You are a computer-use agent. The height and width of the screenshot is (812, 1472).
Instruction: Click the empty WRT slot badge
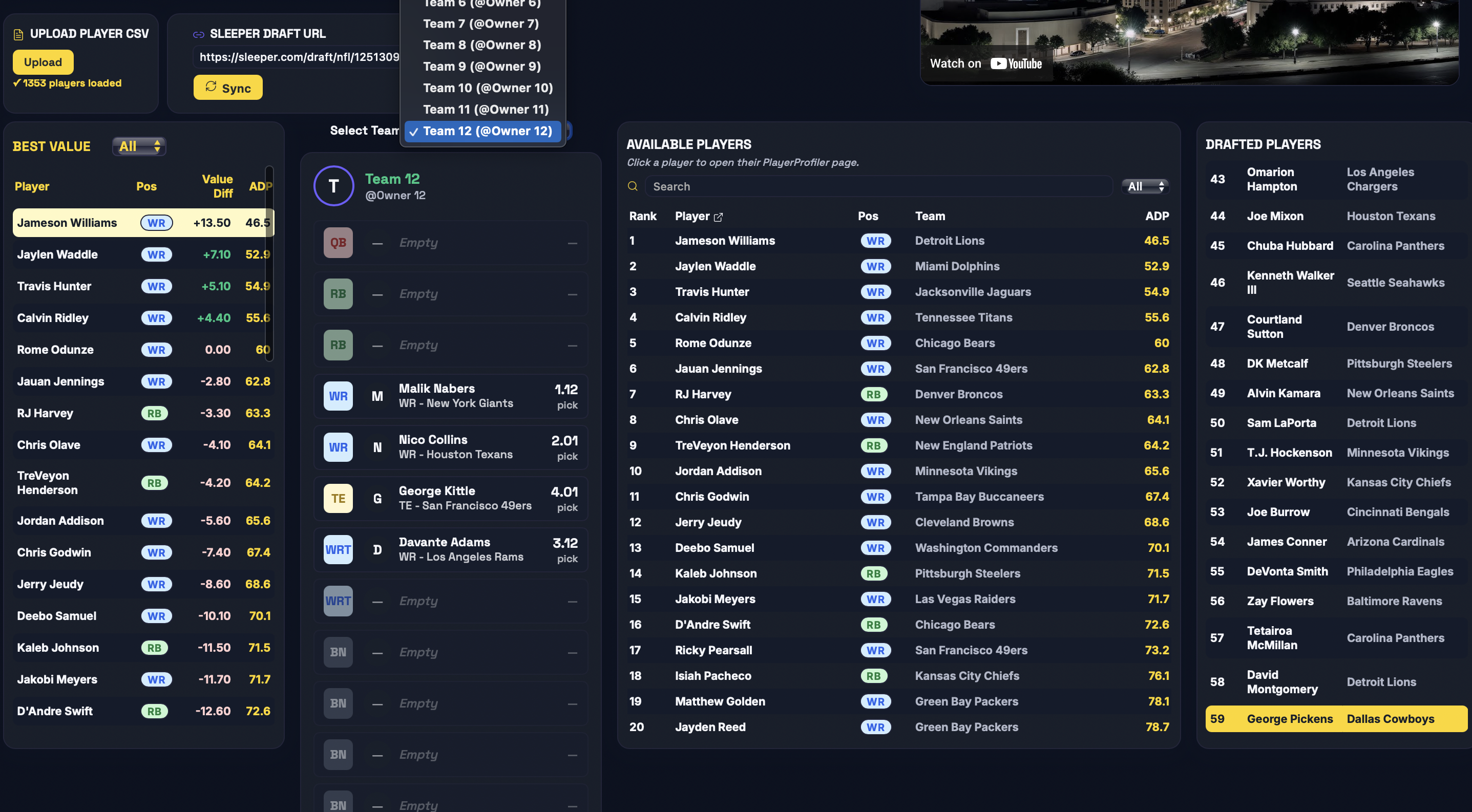(338, 601)
